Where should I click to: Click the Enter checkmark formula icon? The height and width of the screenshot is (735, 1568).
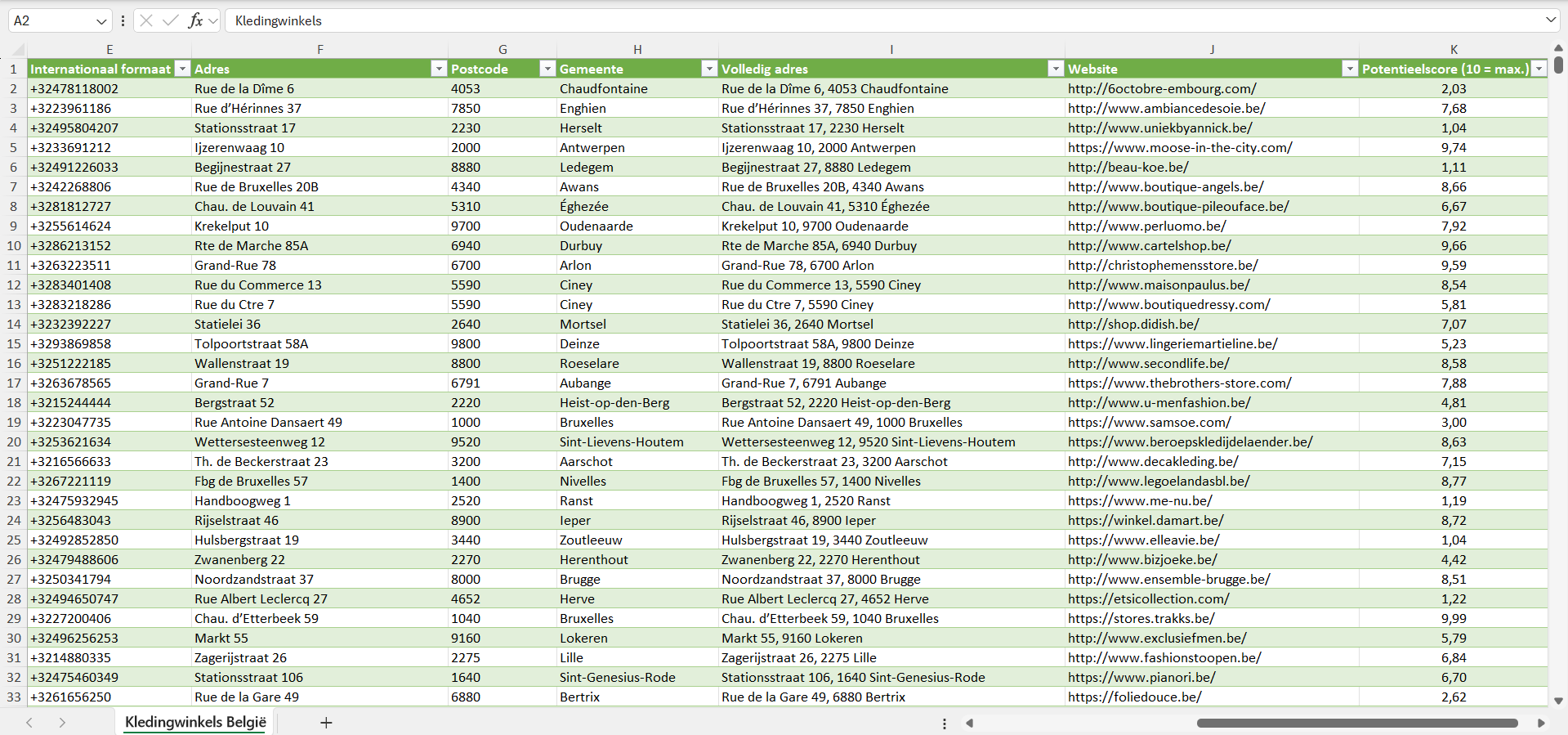(x=171, y=20)
